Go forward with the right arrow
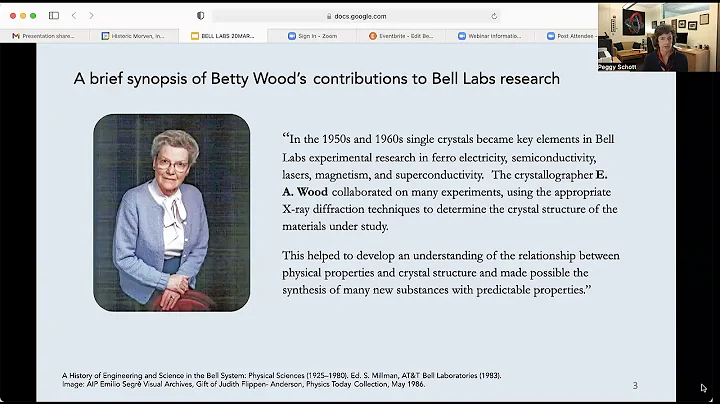Image resolution: width=720 pixels, height=404 pixels. point(91,16)
